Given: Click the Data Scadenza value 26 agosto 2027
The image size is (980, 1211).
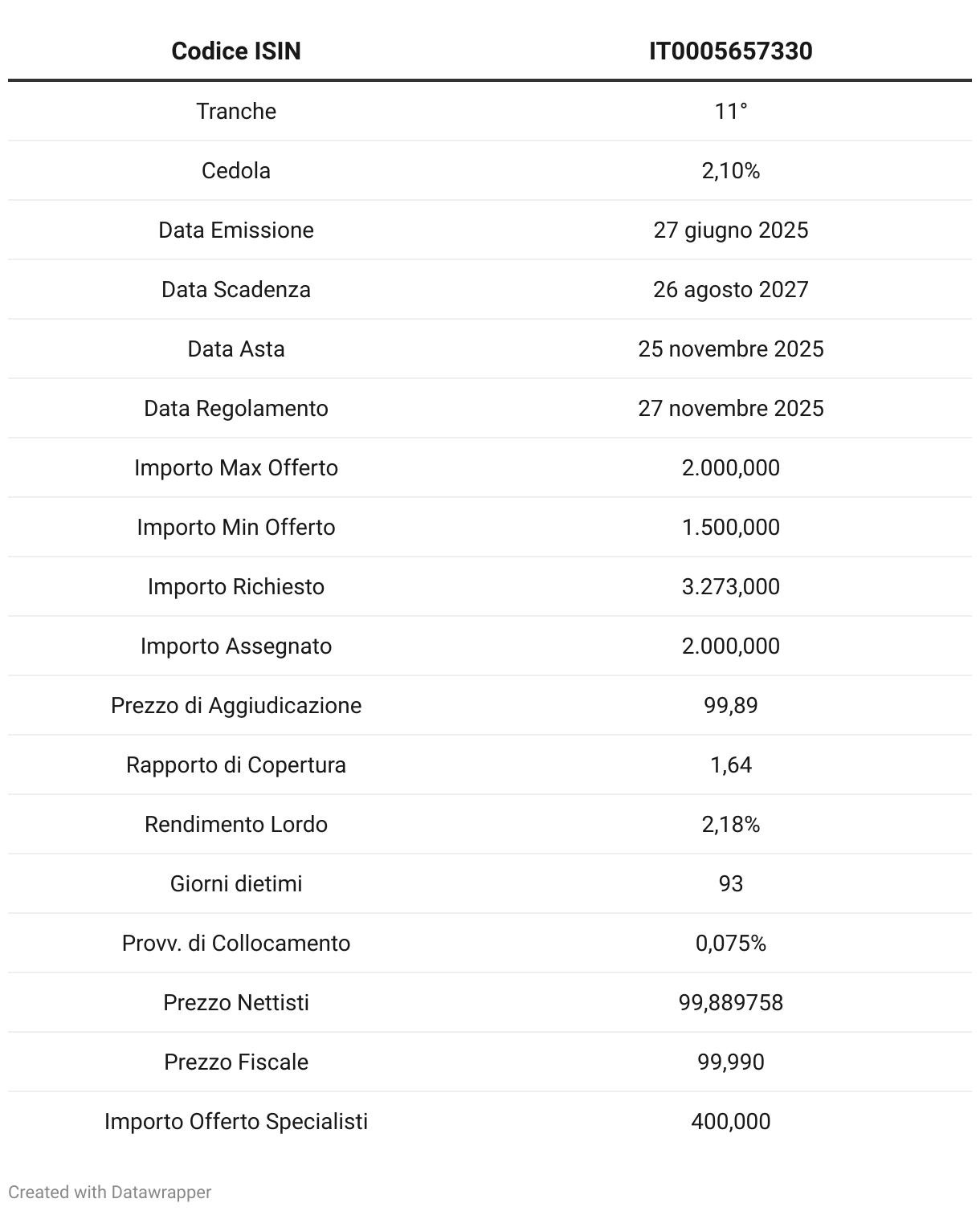Looking at the screenshot, I should click(730, 289).
